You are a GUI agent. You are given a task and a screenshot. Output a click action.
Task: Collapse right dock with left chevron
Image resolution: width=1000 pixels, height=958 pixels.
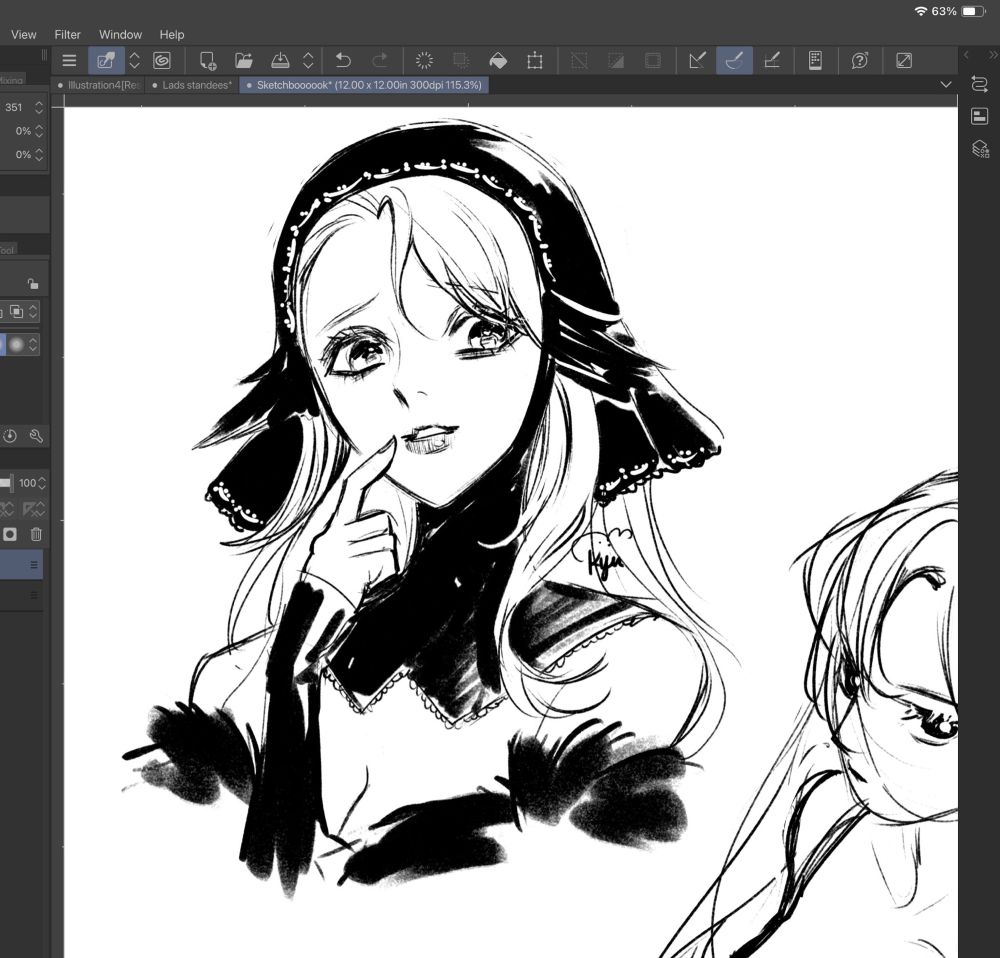point(966,55)
